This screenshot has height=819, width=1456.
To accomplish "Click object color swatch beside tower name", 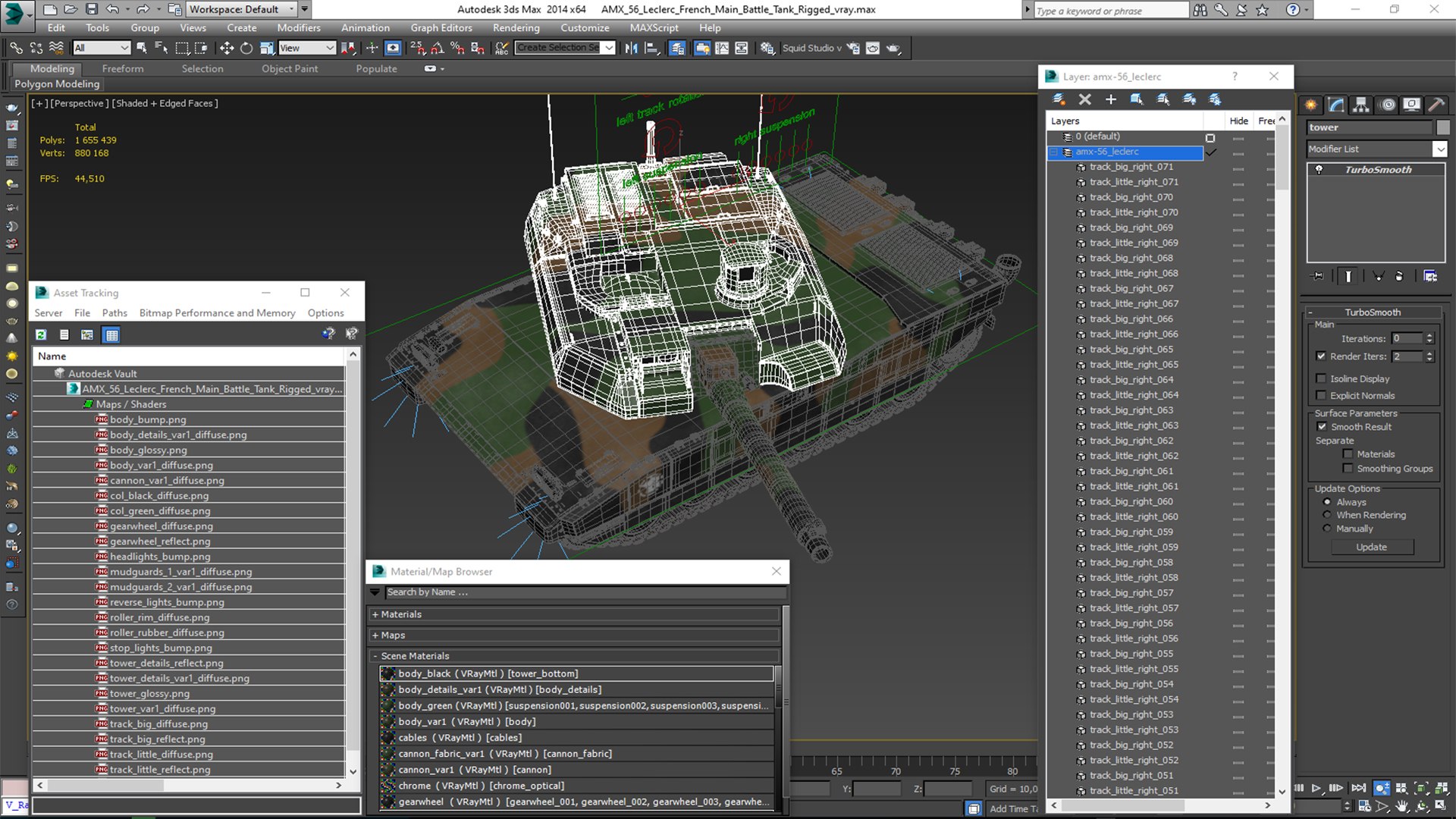I will [x=1442, y=127].
